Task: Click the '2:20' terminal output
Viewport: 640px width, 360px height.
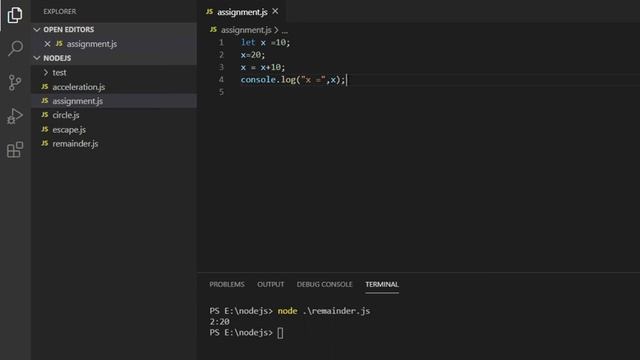Action: pos(220,322)
